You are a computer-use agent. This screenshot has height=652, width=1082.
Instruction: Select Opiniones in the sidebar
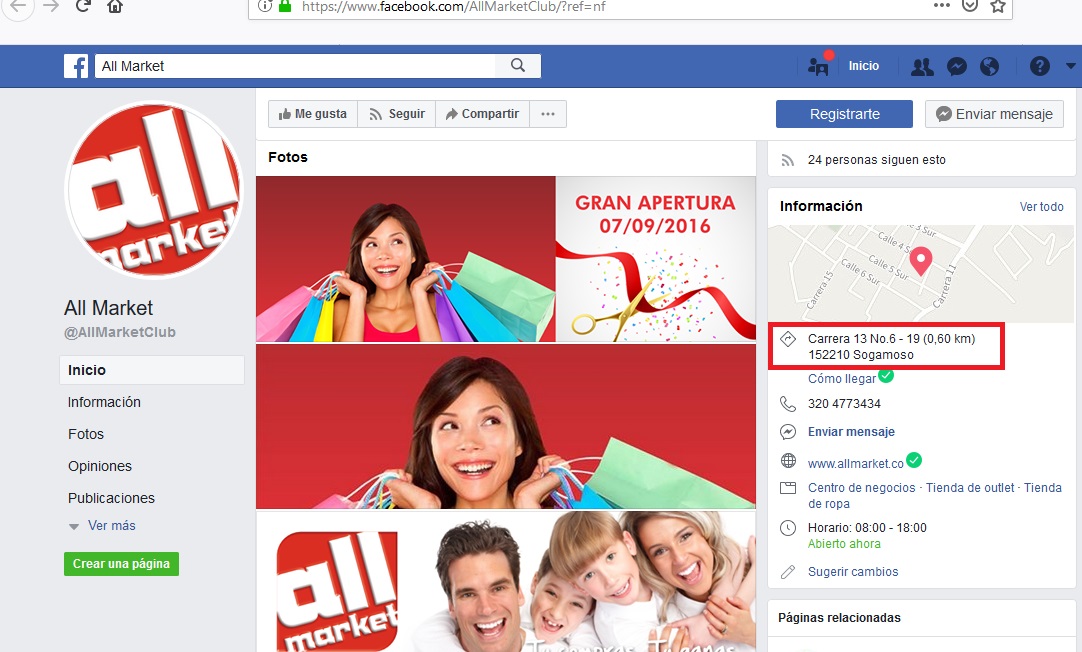(x=99, y=466)
